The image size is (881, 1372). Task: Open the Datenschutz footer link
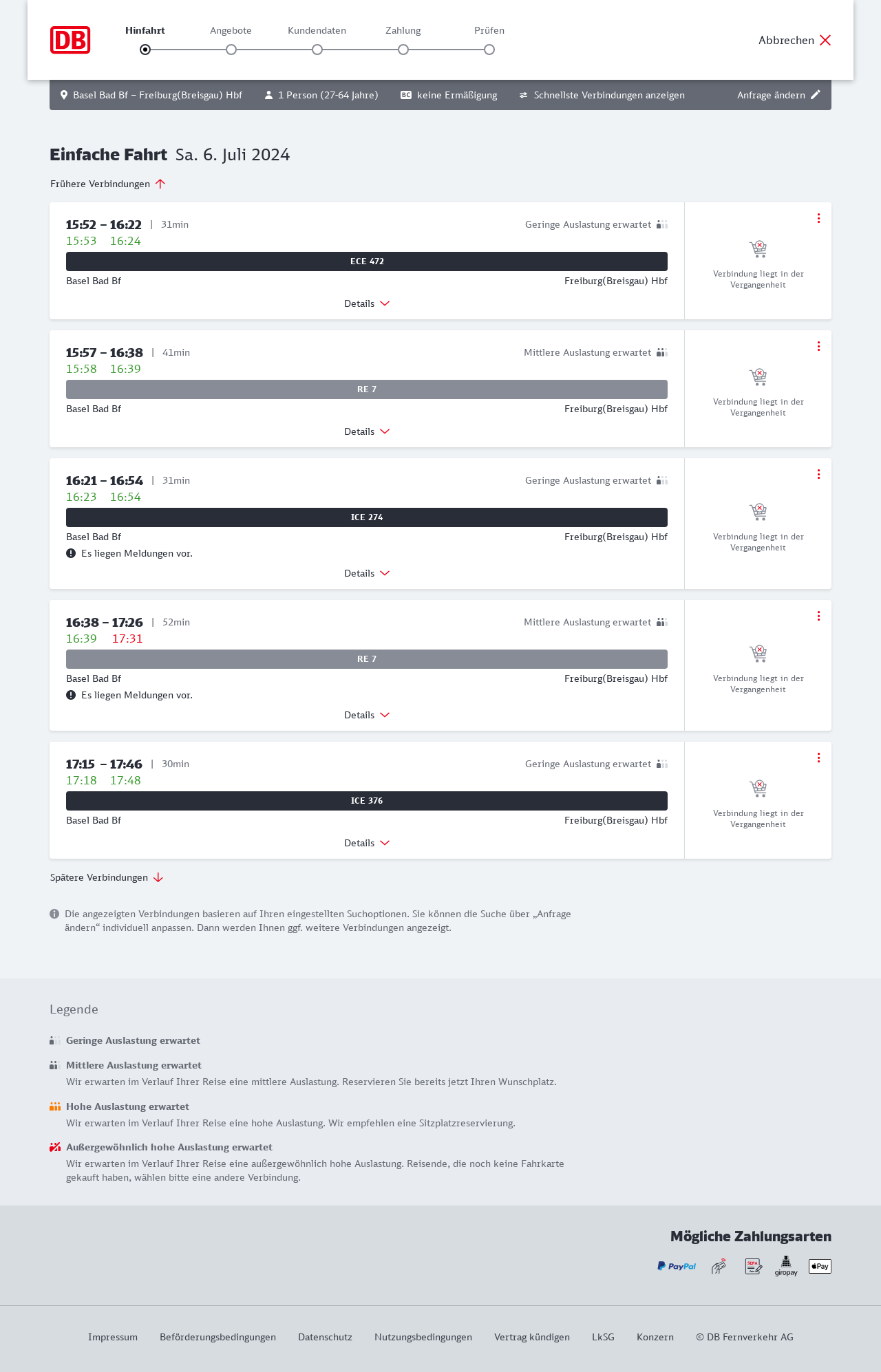(325, 1337)
